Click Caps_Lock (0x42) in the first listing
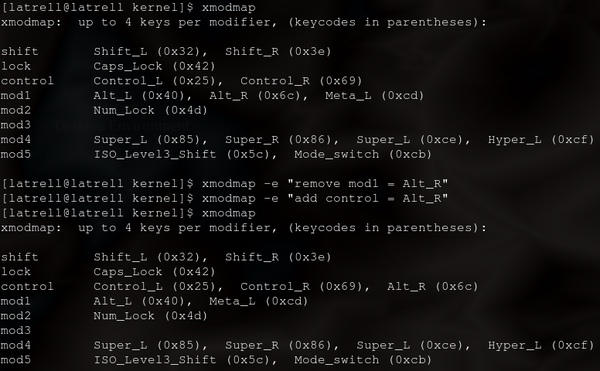 pyautogui.click(x=155, y=66)
